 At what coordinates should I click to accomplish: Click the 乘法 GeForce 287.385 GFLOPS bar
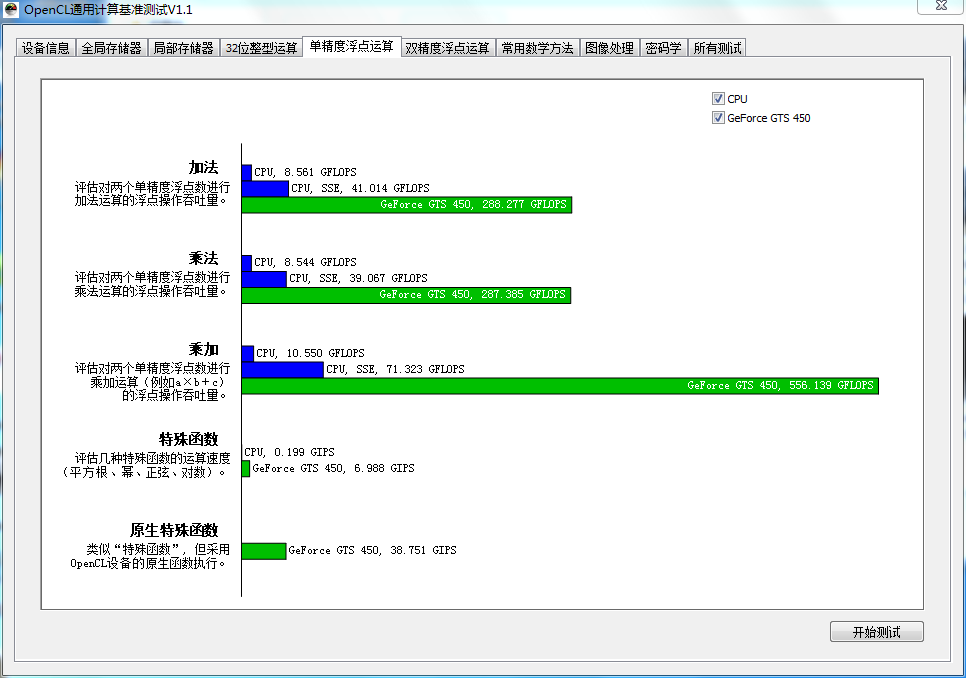pyautogui.click(x=407, y=295)
